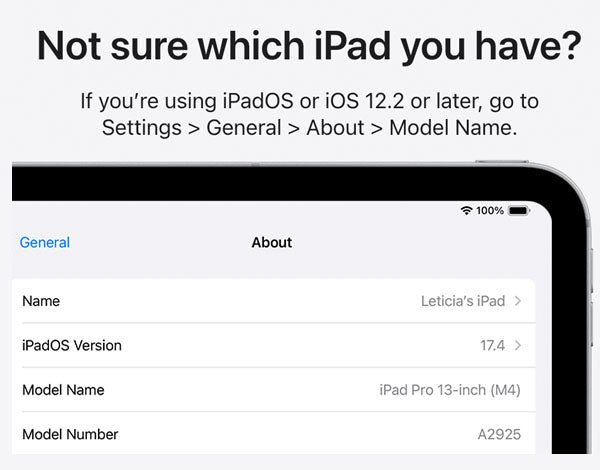Click the Wi-Fi status icon
Screen dimensions: 600x470
click(466, 211)
